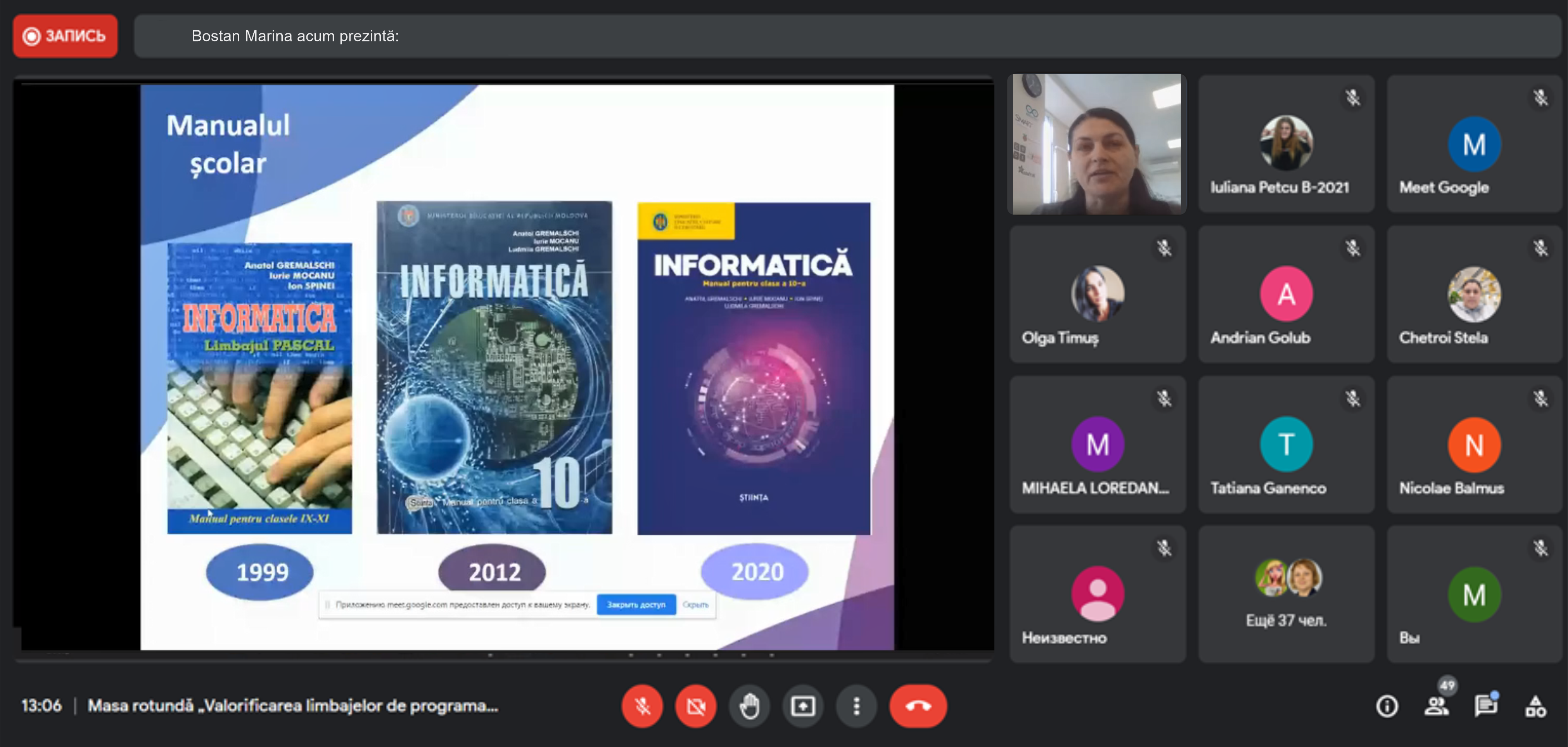
Task: Click the present screen icon
Action: click(803, 706)
